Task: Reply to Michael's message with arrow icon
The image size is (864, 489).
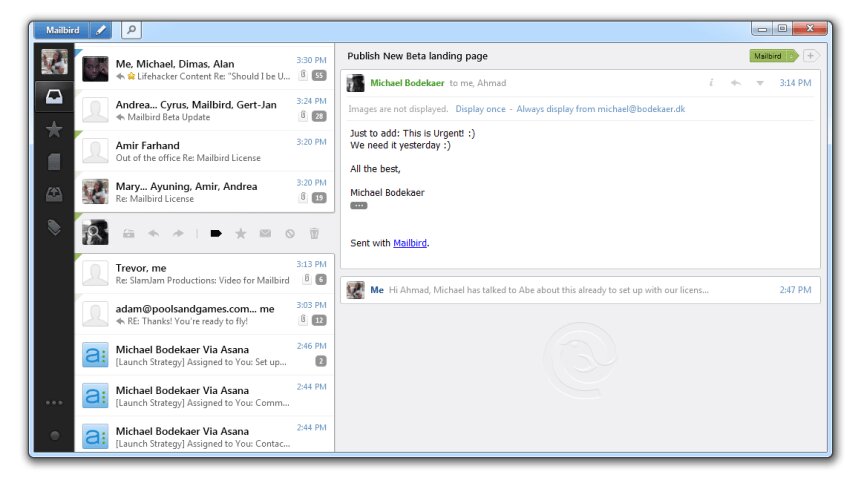Action: [x=735, y=83]
